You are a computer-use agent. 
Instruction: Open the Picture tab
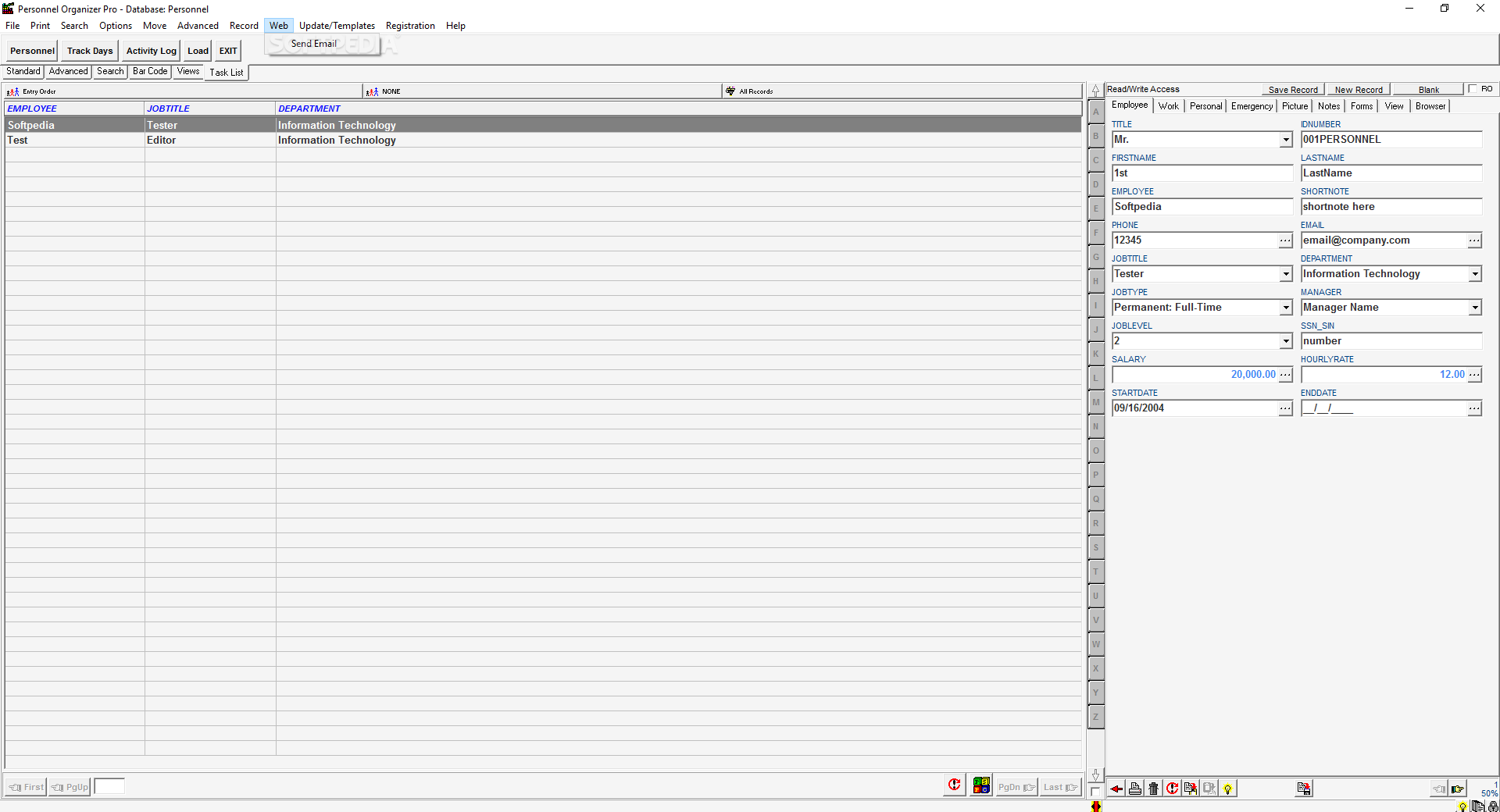pyautogui.click(x=1295, y=106)
